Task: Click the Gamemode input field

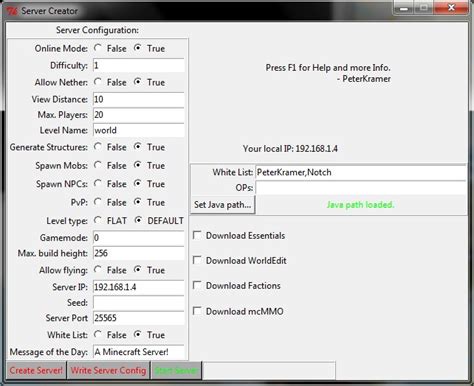Action: (138, 238)
